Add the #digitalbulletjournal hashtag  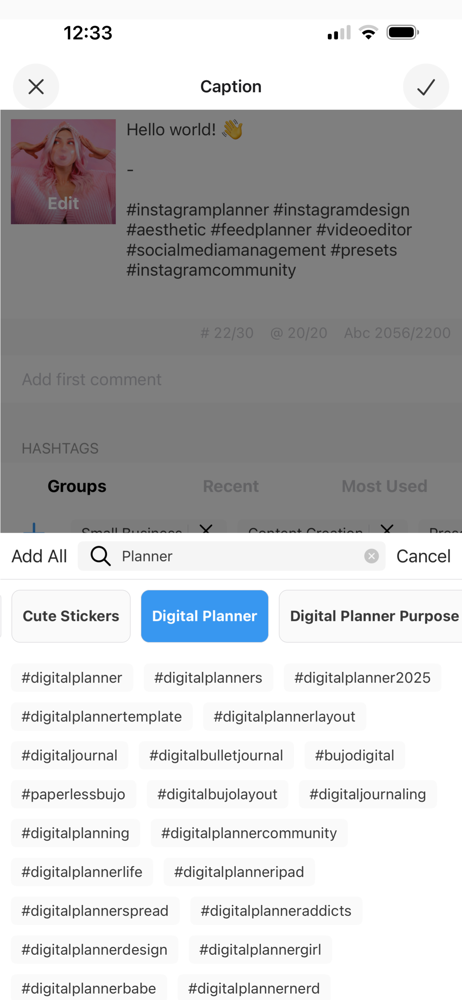point(216,756)
